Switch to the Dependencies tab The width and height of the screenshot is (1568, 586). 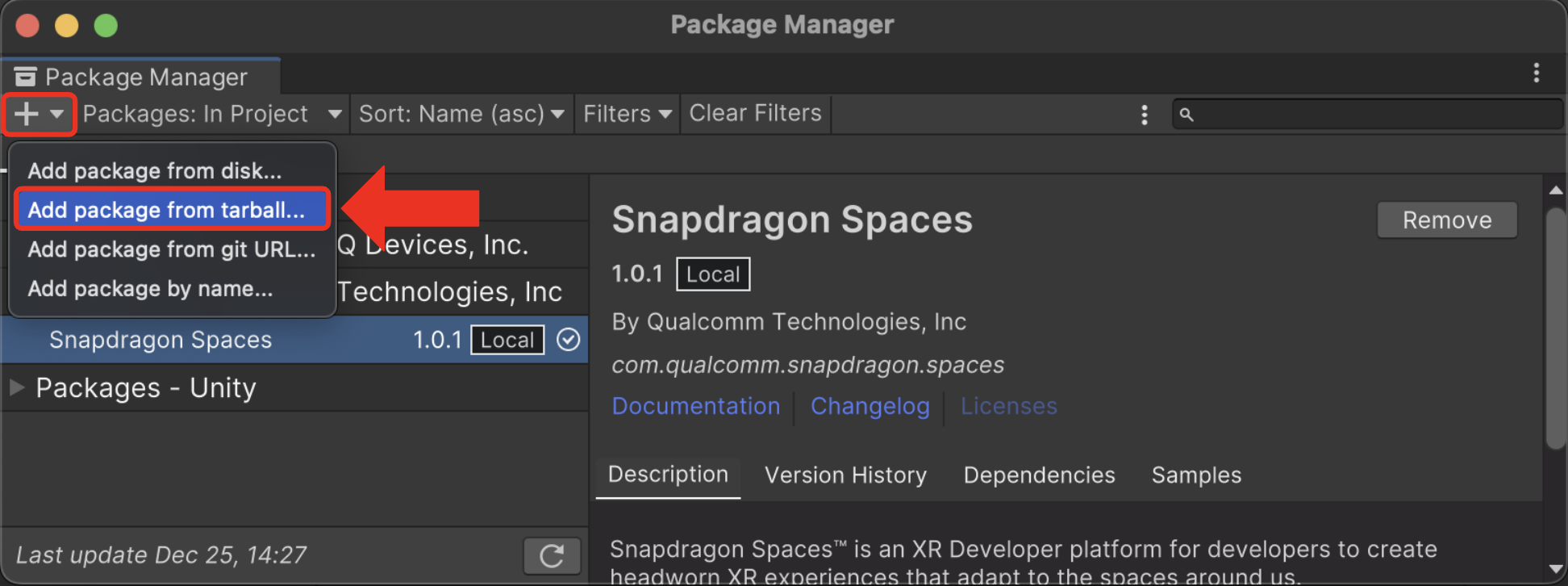pyautogui.click(x=1039, y=475)
